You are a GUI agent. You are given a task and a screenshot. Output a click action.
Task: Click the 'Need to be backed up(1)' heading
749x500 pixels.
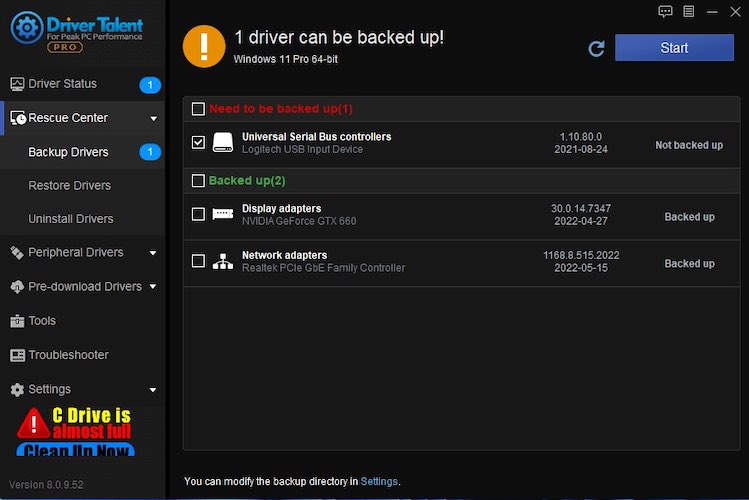click(281, 109)
